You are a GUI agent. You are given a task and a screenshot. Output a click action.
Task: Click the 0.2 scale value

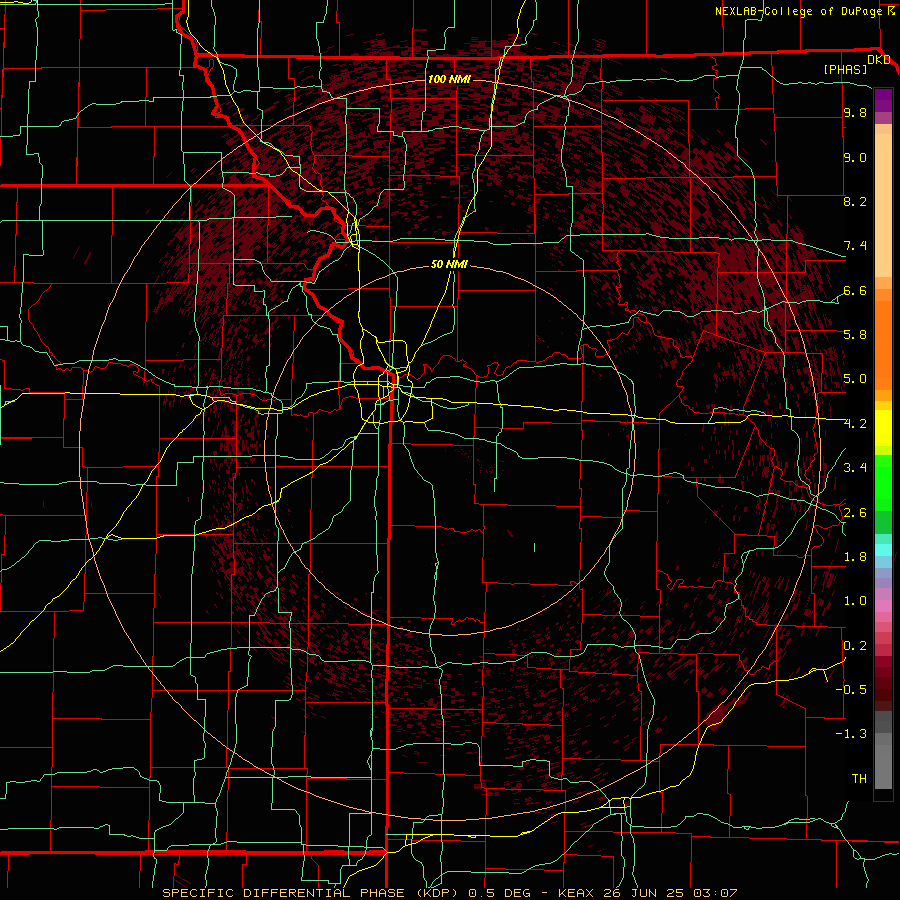click(855, 645)
